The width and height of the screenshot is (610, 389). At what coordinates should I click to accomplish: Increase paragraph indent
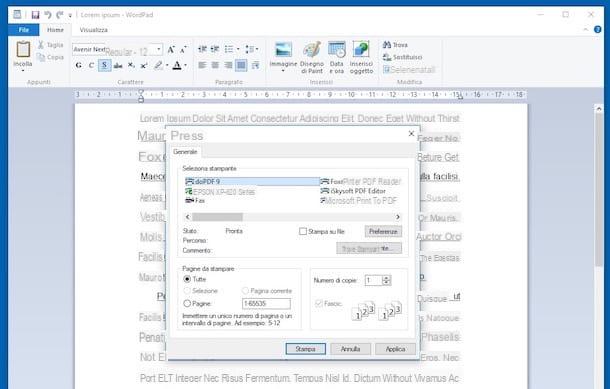tap(215, 49)
